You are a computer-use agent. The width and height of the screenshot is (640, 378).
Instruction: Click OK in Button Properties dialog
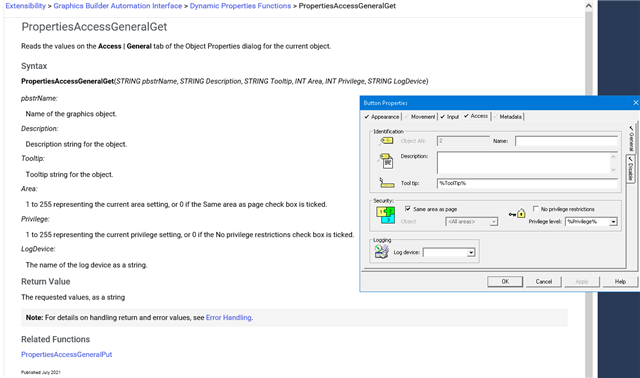click(x=505, y=282)
